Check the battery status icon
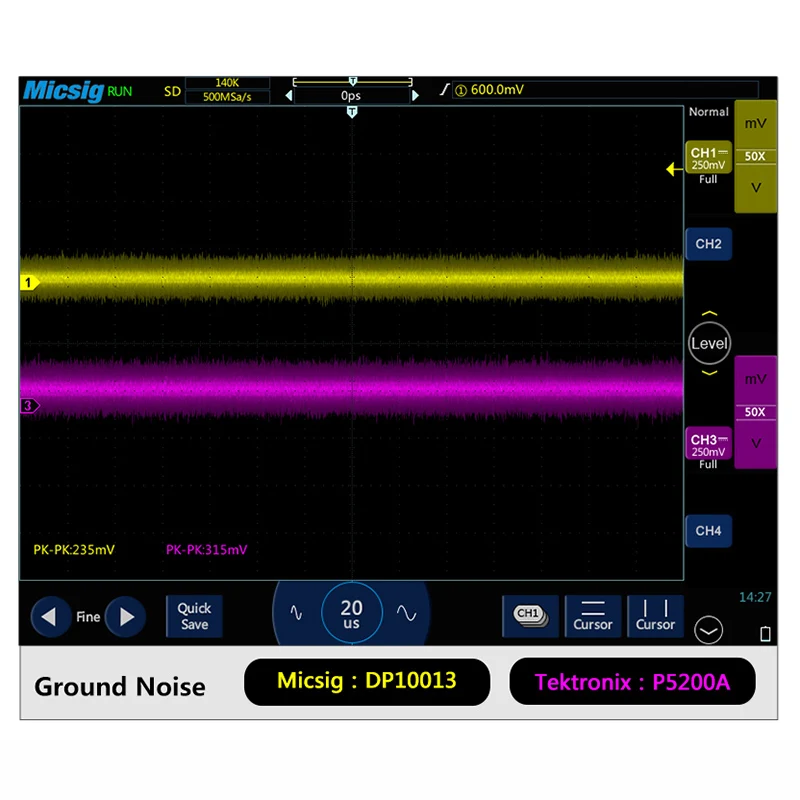800x800 pixels. pos(765,633)
